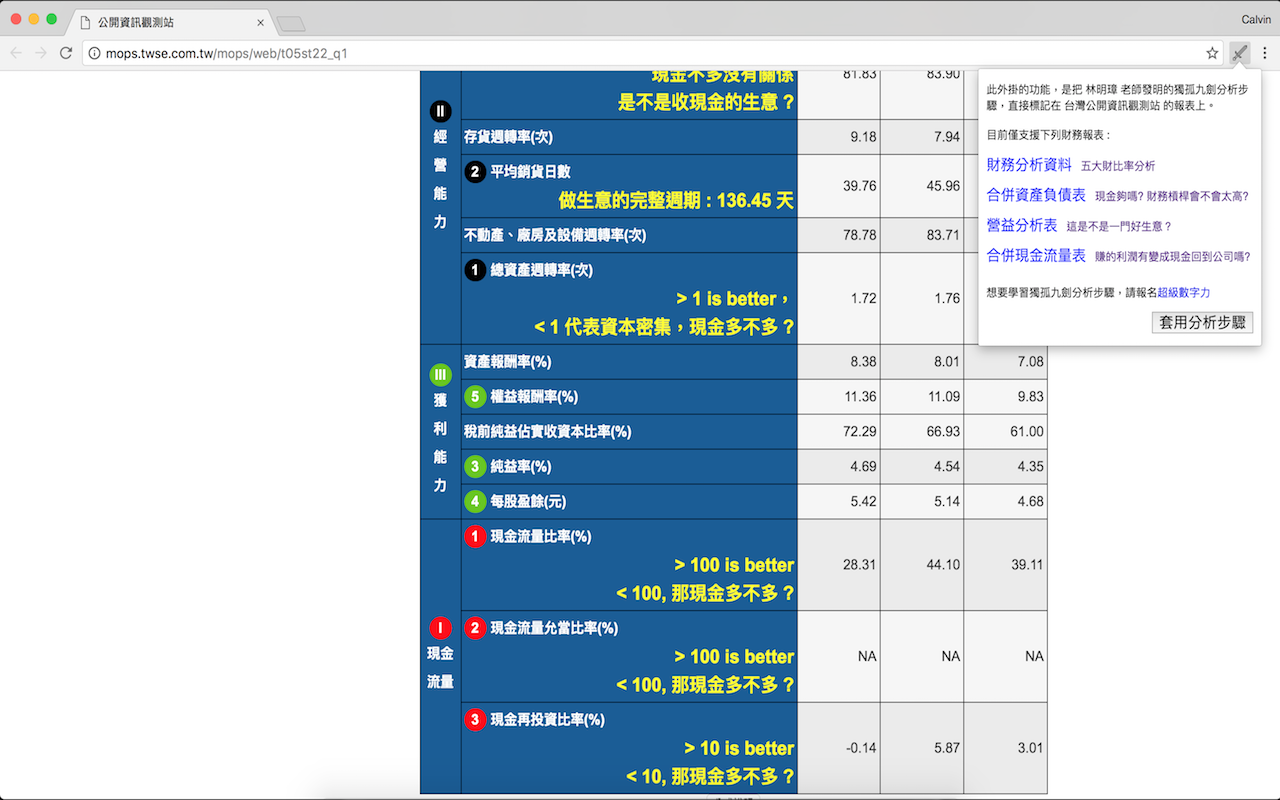Click the sword extension icon in toolbar
The width and height of the screenshot is (1280, 800).
(x=1239, y=53)
